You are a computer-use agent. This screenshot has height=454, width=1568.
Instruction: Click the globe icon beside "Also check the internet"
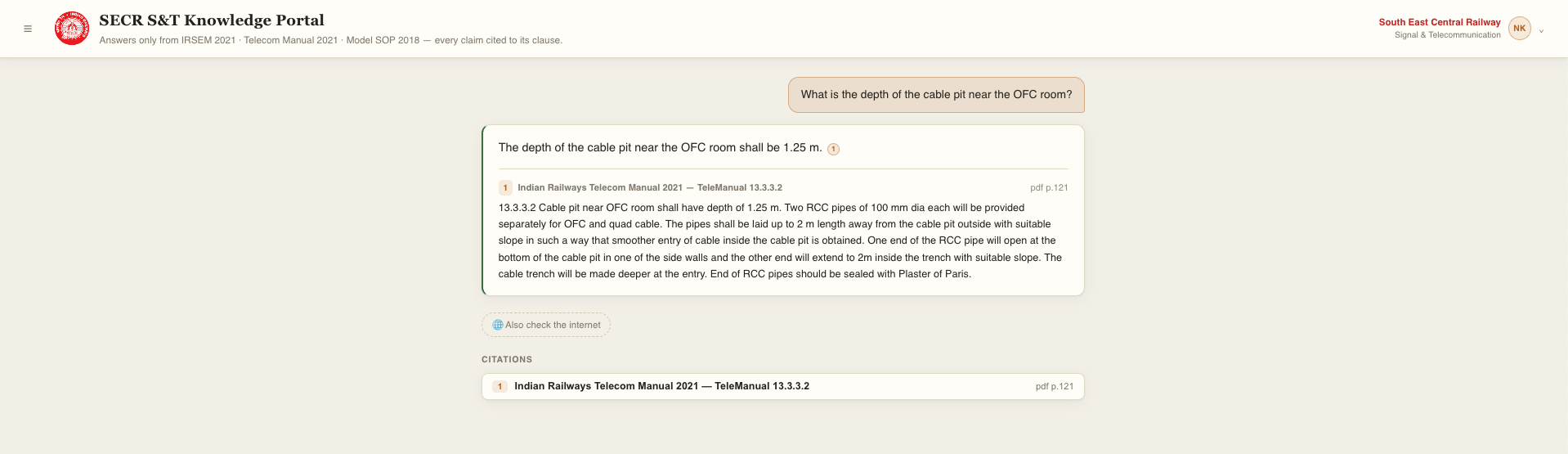498,325
